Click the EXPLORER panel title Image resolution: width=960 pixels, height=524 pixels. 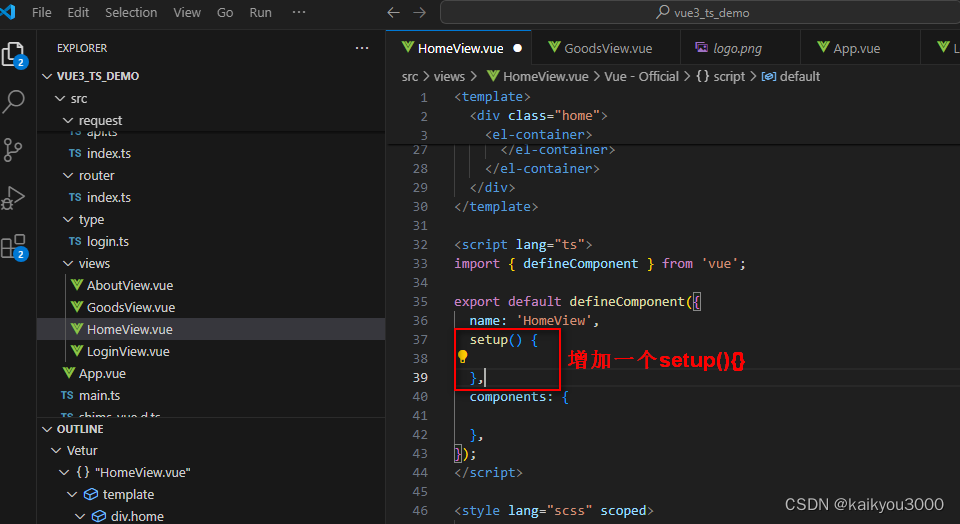[x=82, y=48]
